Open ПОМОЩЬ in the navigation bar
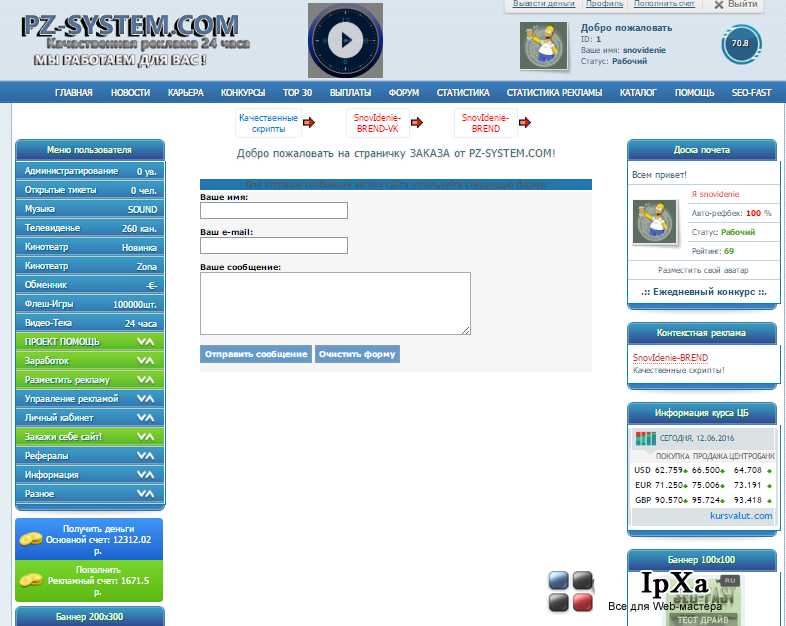Screen dimensions: 786x626 pos(694,93)
